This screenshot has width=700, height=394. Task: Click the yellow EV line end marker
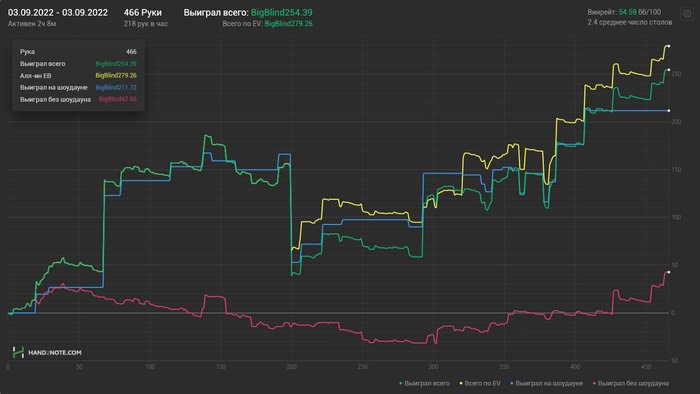click(x=668, y=46)
